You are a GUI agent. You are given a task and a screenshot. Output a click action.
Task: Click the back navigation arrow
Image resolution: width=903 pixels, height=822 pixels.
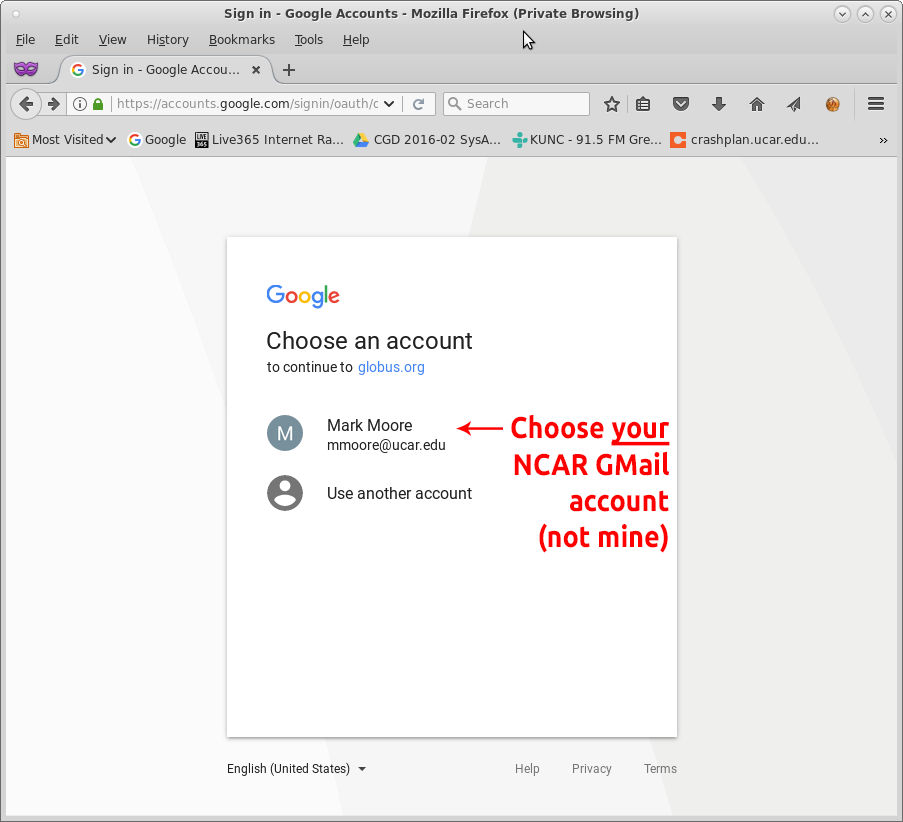point(26,104)
